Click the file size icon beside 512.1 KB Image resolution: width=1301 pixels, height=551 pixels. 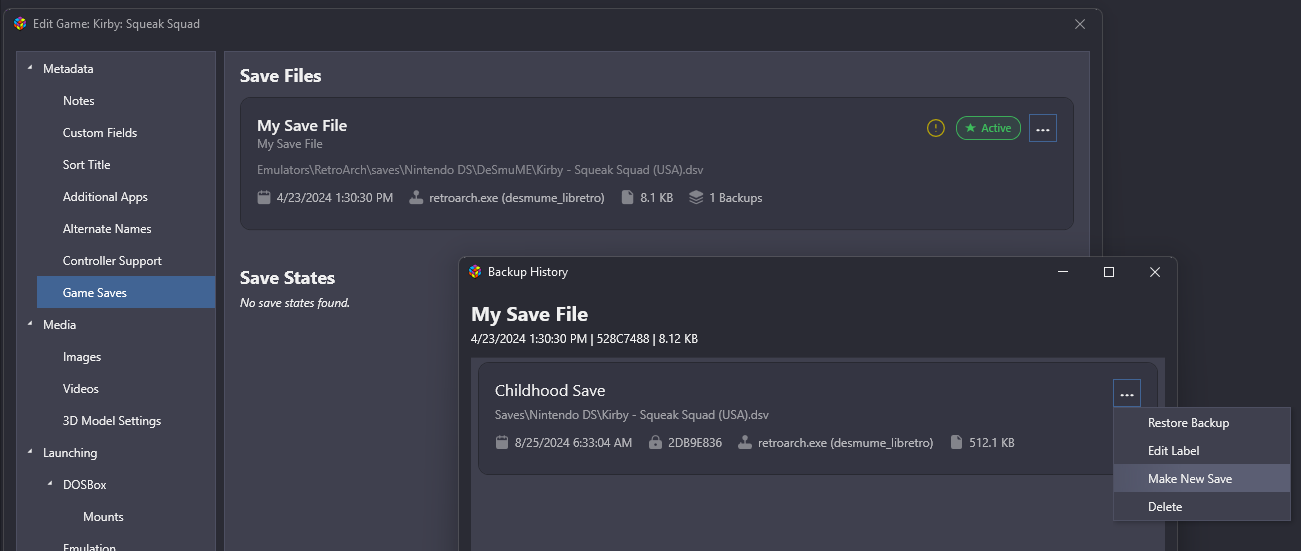[x=956, y=442]
